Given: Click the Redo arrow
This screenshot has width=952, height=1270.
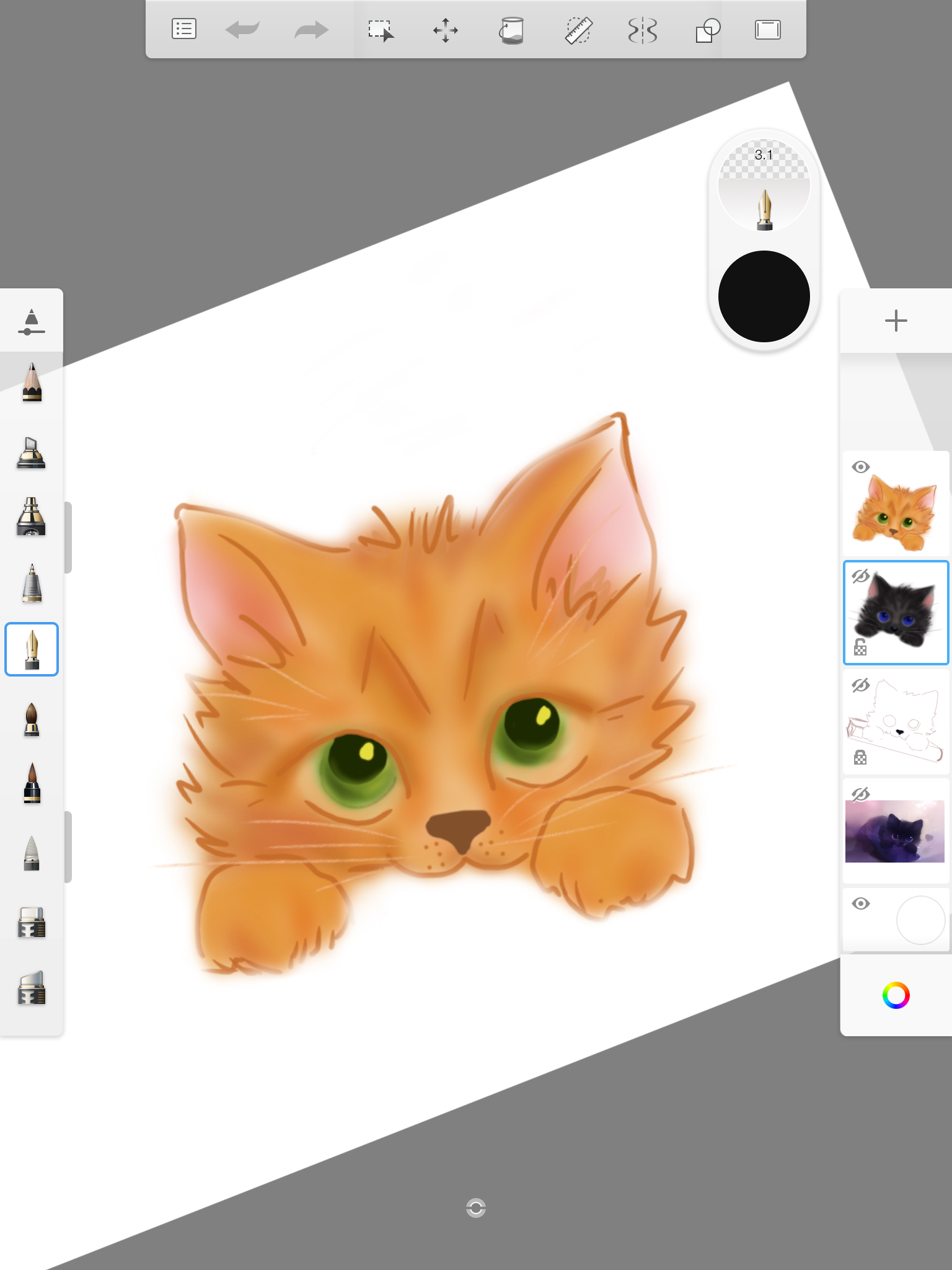Looking at the screenshot, I should (x=311, y=30).
